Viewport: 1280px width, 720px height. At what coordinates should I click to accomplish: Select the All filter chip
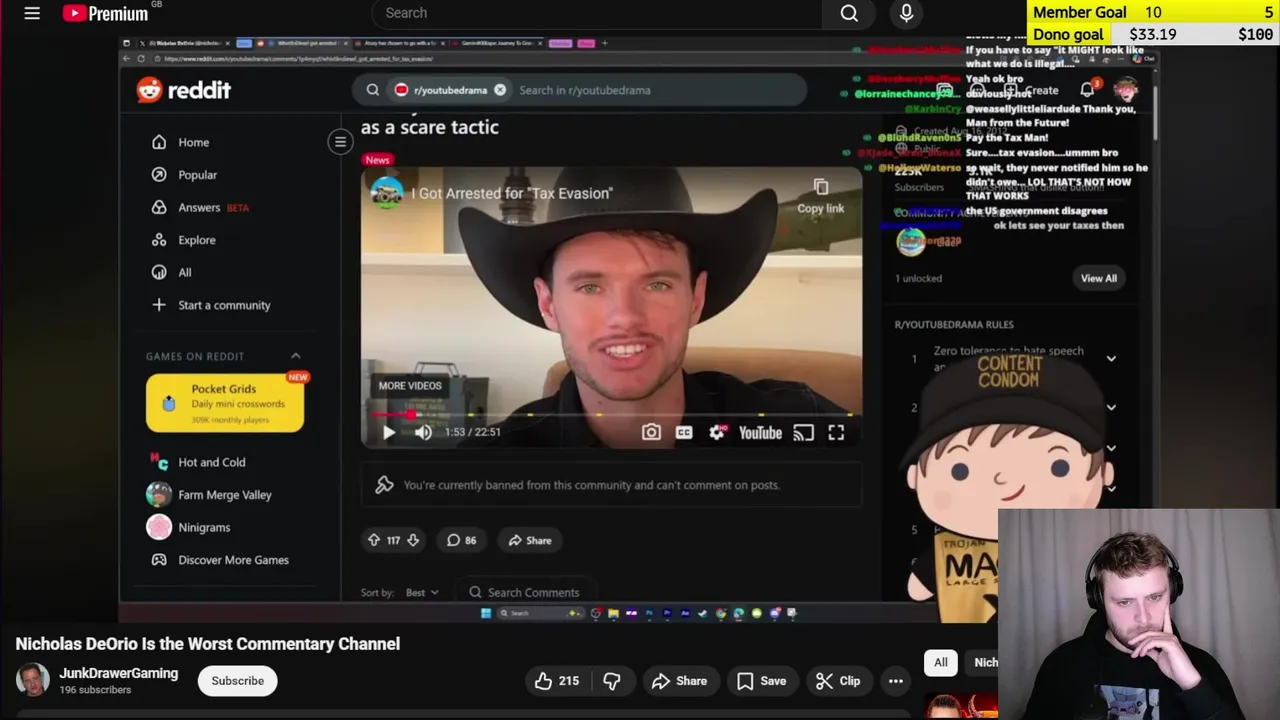(941, 662)
